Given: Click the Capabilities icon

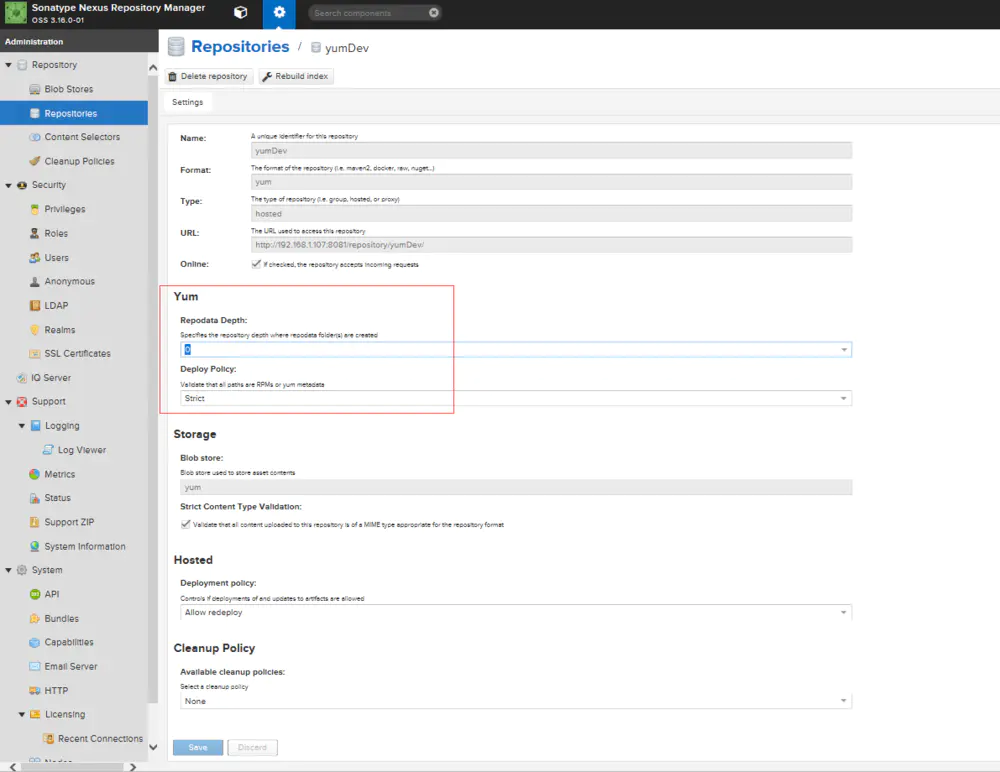Looking at the screenshot, I should 35,642.
